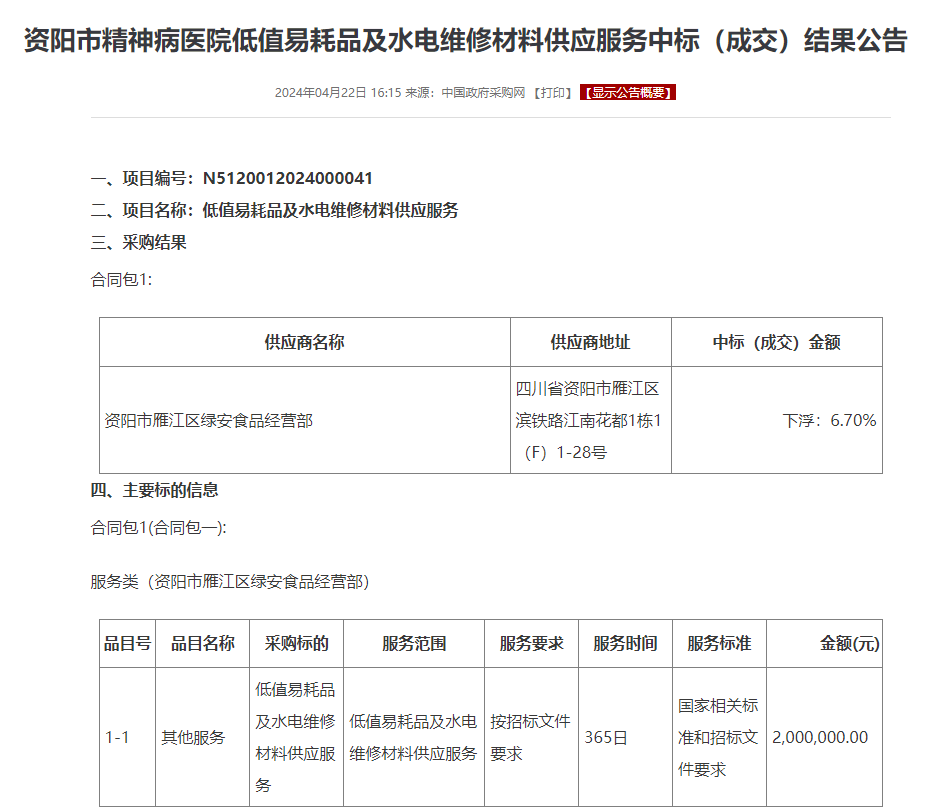
Task: Click the 中标（成交）金额 column header
Action: tap(777, 343)
